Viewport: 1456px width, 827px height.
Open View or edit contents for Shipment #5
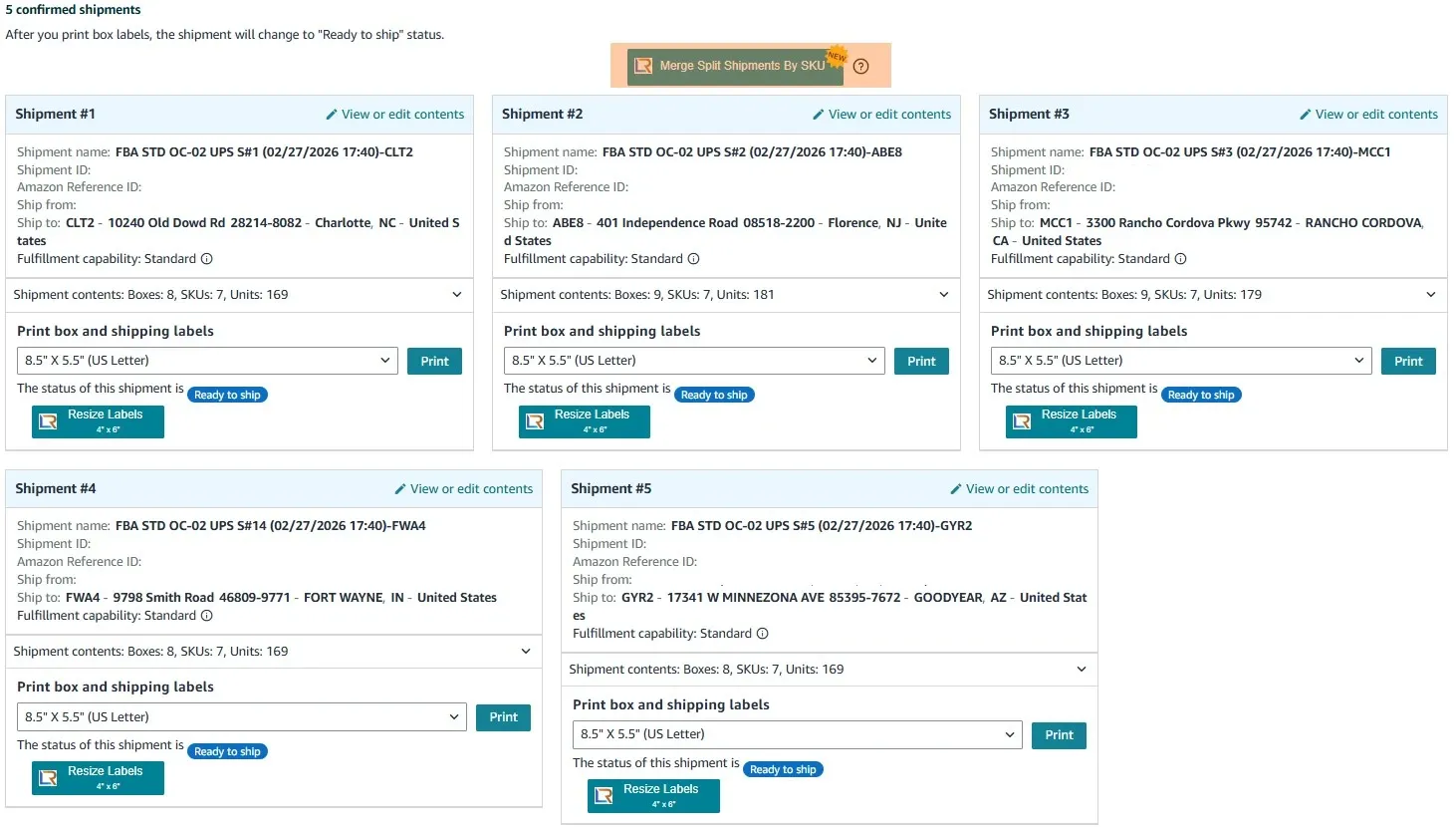tap(1027, 489)
